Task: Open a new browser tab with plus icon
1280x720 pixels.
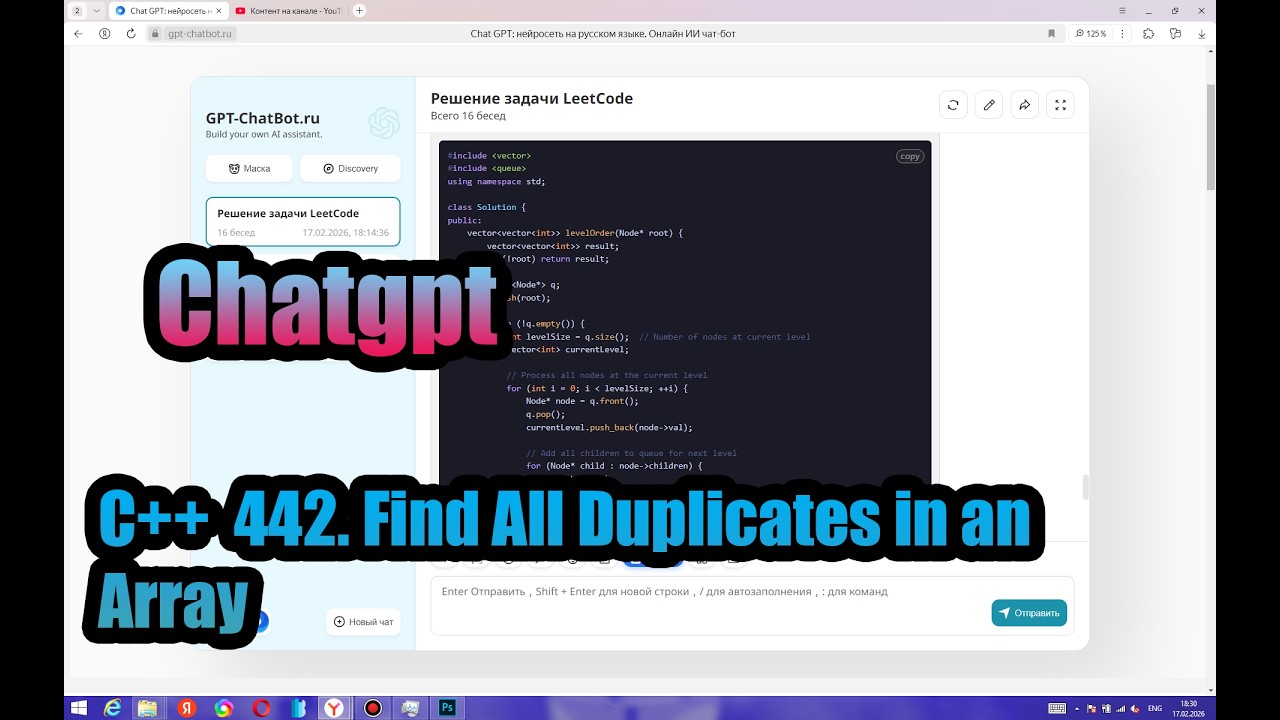Action: (360, 10)
